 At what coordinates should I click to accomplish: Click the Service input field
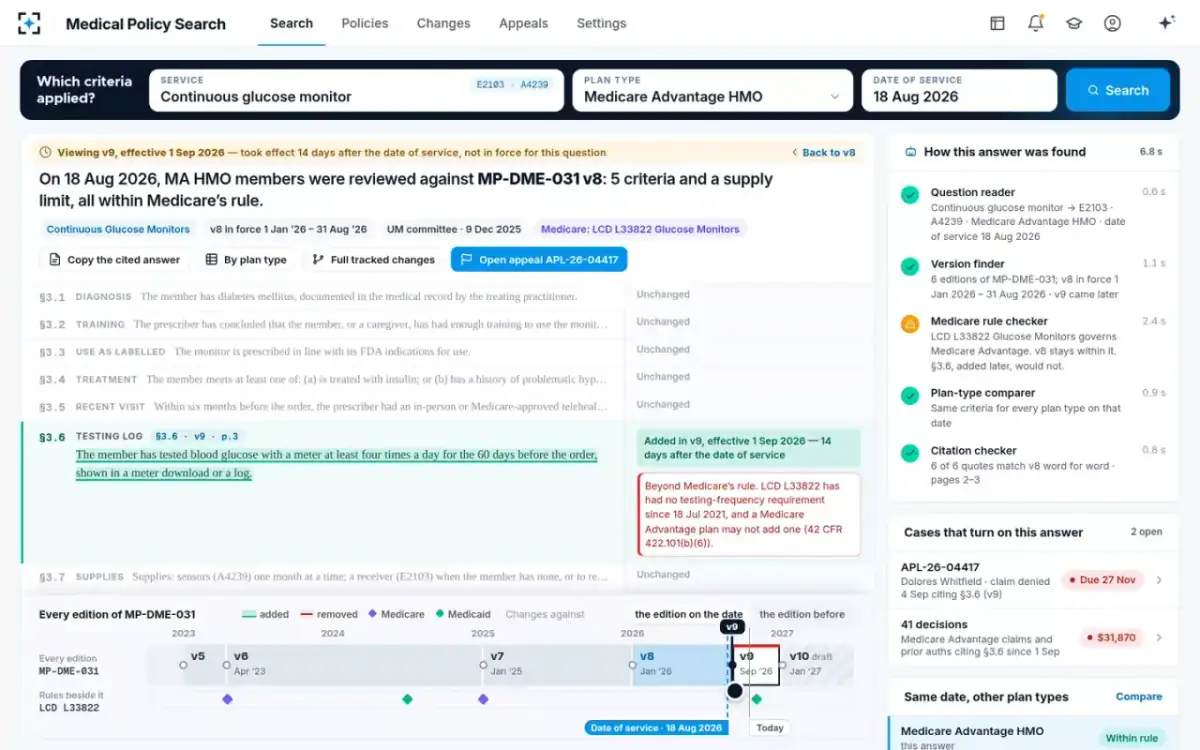coord(356,90)
